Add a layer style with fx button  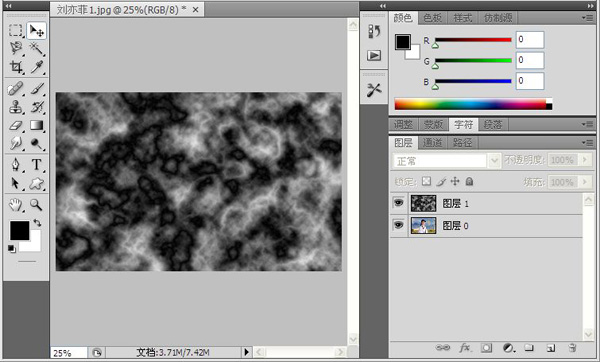pyautogui.click(x=465, y=347)
